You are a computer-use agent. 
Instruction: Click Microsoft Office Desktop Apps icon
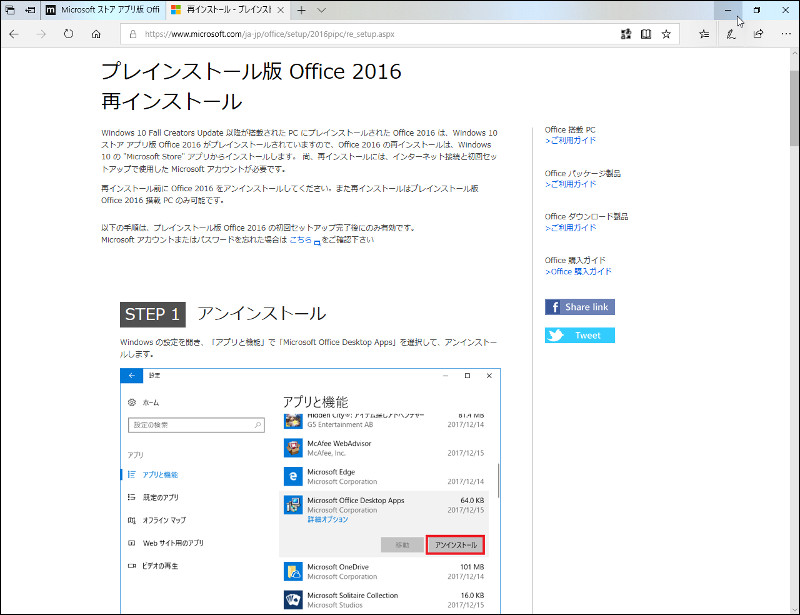click(293, 505)
